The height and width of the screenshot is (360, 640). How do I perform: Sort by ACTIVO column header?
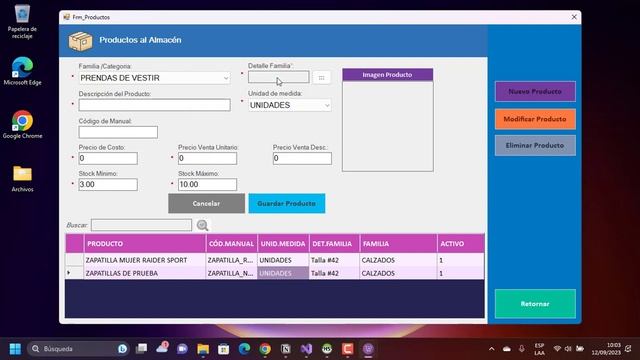(x=461, y=244)
